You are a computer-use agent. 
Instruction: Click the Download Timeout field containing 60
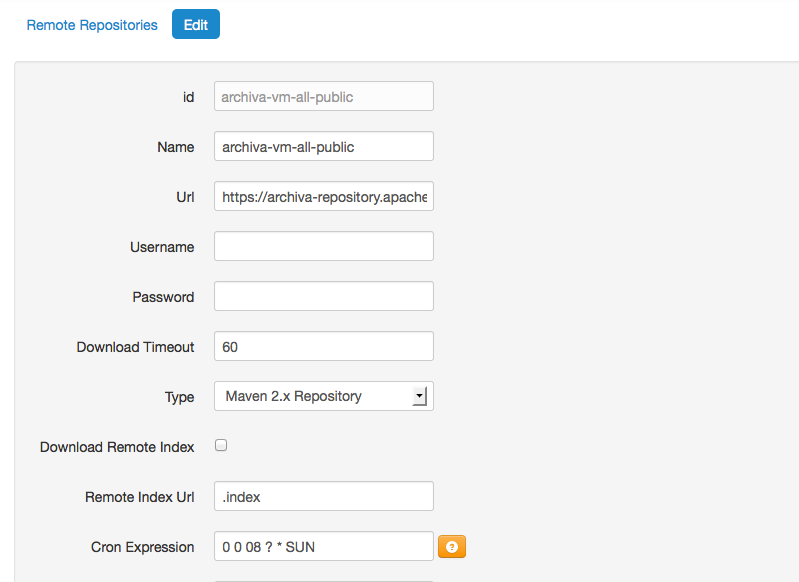[323, 346]
